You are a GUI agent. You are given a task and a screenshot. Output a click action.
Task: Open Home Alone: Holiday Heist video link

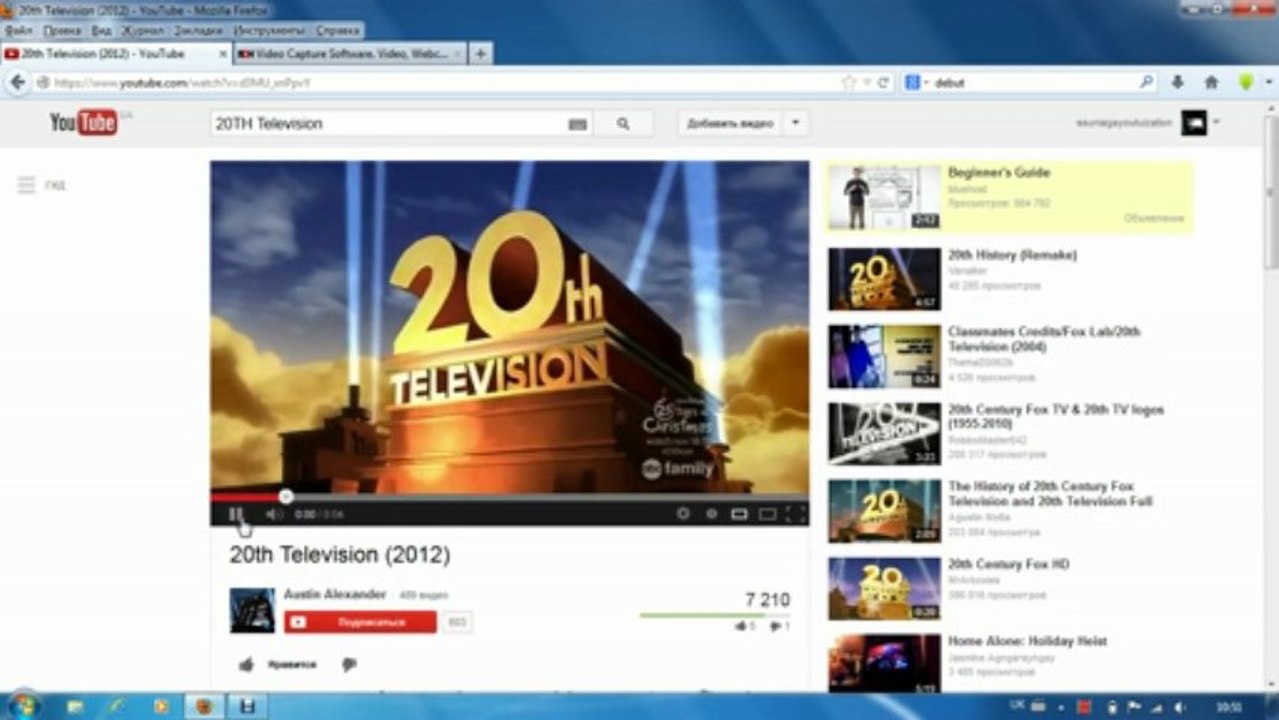click(x=1027, y=642)
